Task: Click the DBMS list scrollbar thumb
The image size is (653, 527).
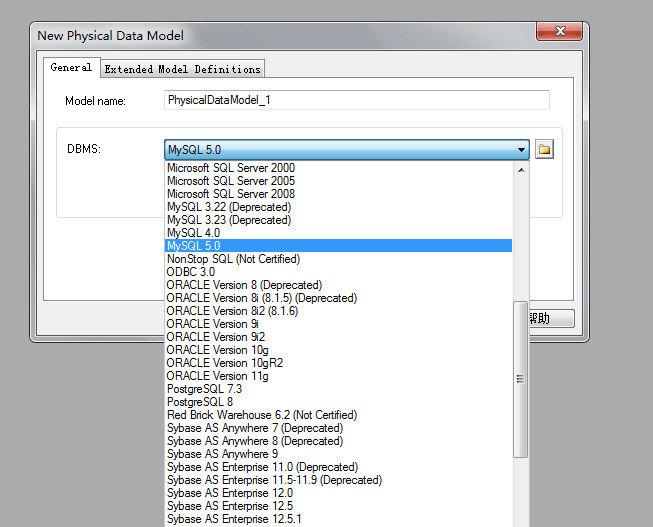Action: point(521,379)
